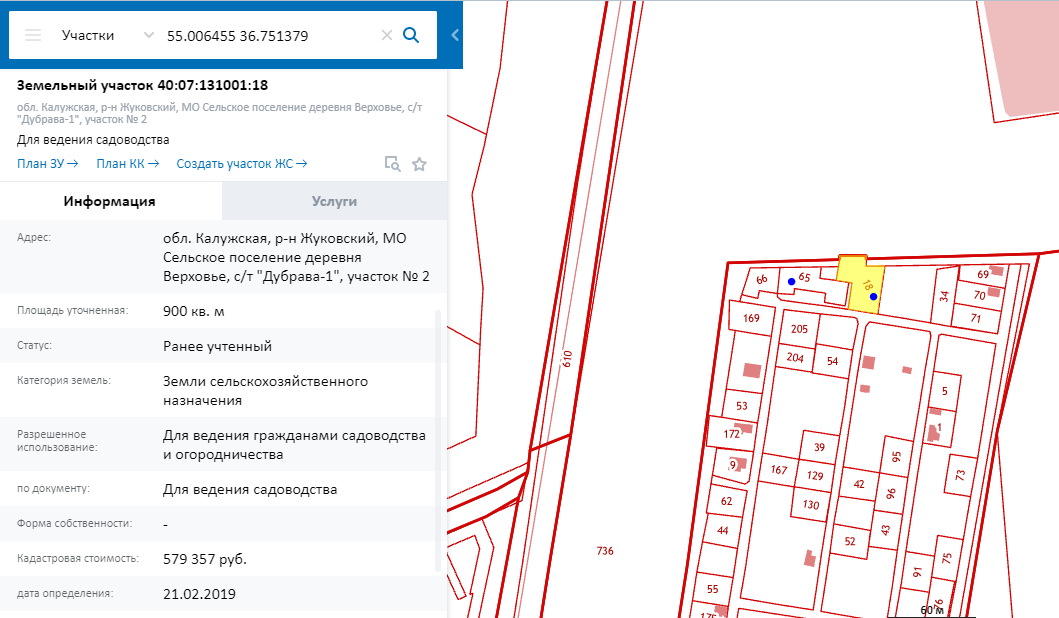
Task: Click parcel 71 on the map
Action: click(976, 318)
